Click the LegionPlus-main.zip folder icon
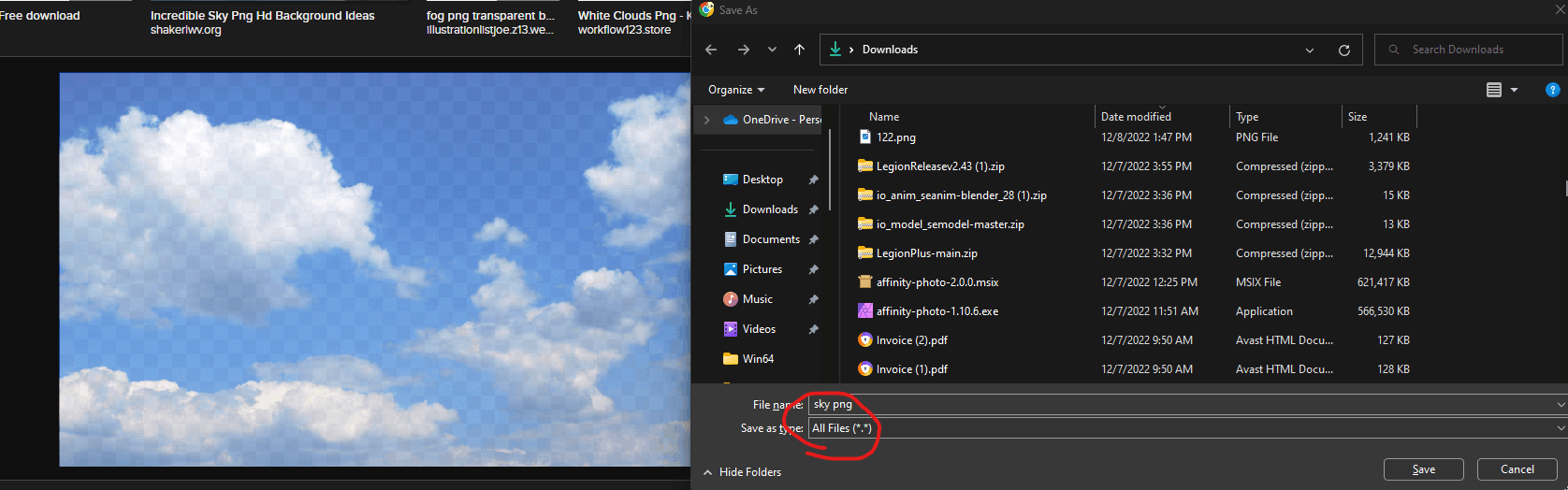 [865, 252]
